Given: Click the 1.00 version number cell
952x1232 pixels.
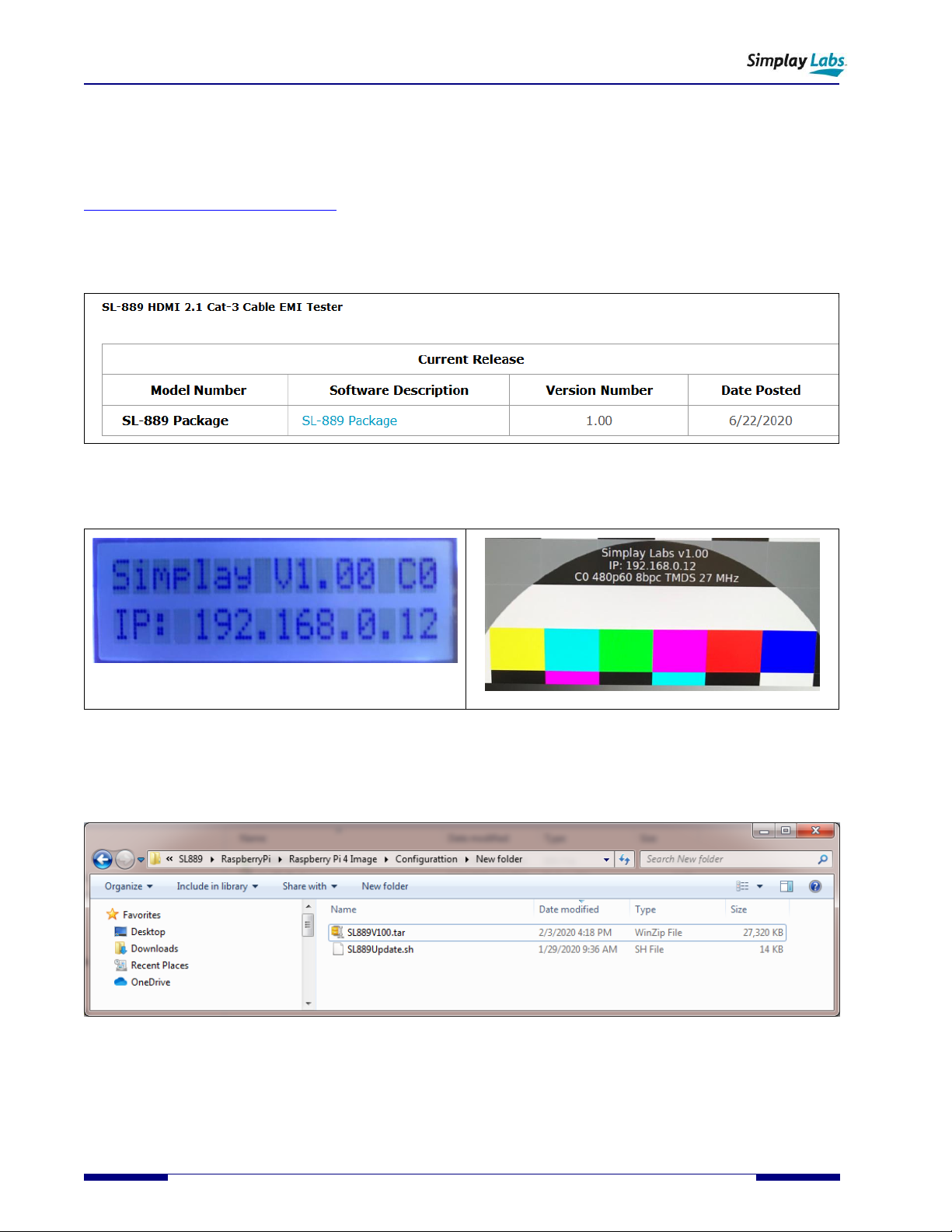Looking at the screenshot, I should point(599,421).
